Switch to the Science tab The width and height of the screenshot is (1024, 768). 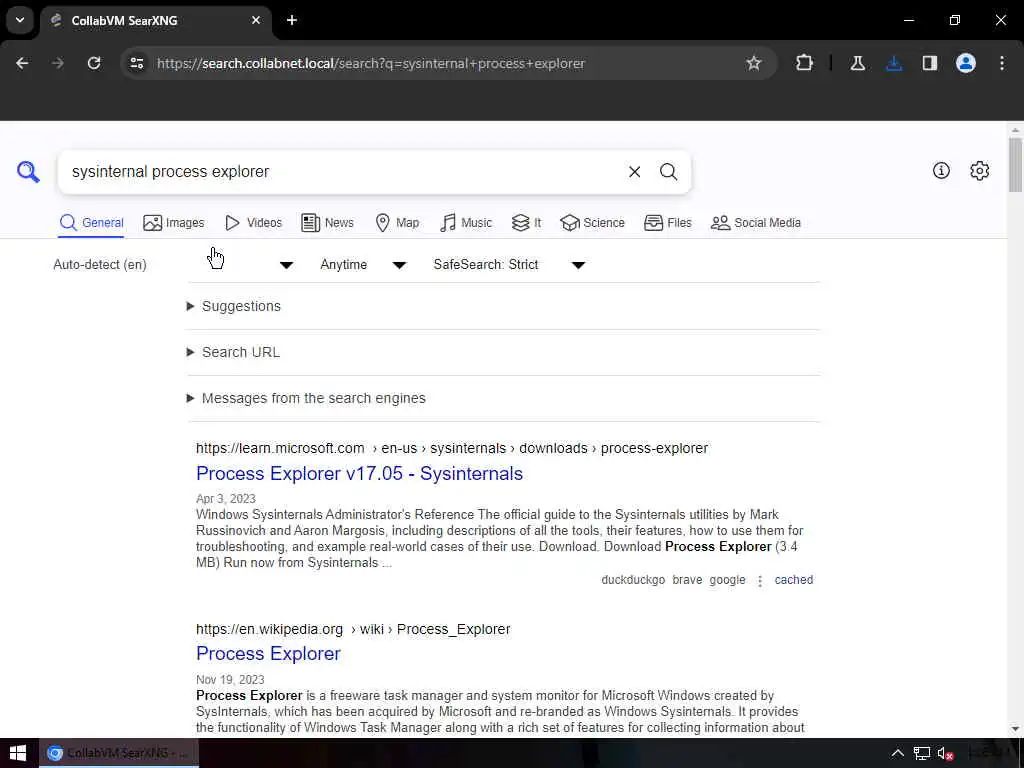pyautogui.click(x=592, y=223)
